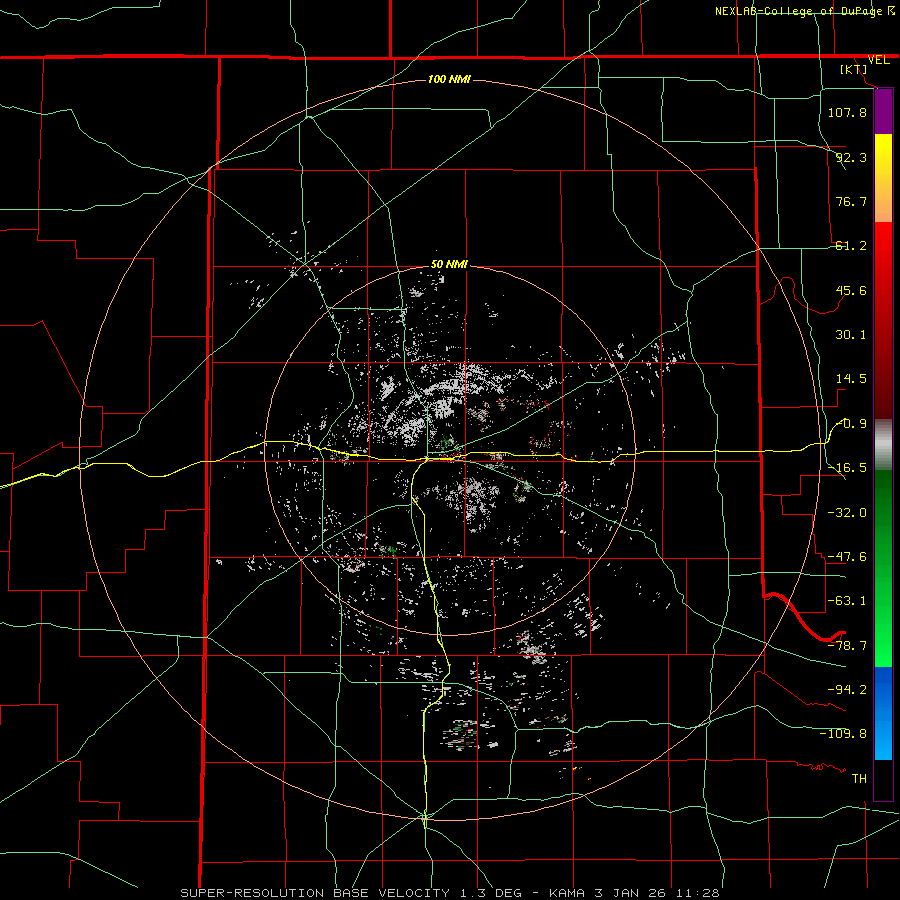The image size is (900, 900).
Task: Click the "1.3 DEG" elevation text
Action: pyautogui.click(x=491, y=893)
